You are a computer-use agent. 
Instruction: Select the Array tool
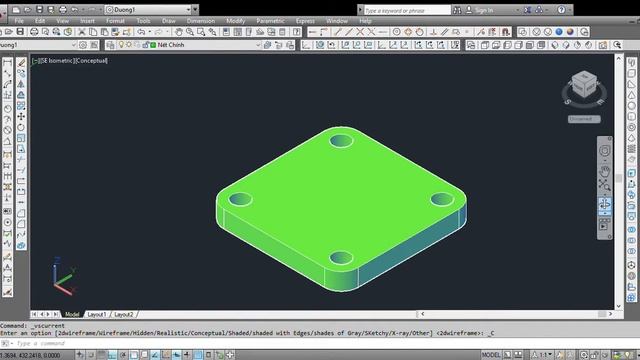[x=21, y=106]
